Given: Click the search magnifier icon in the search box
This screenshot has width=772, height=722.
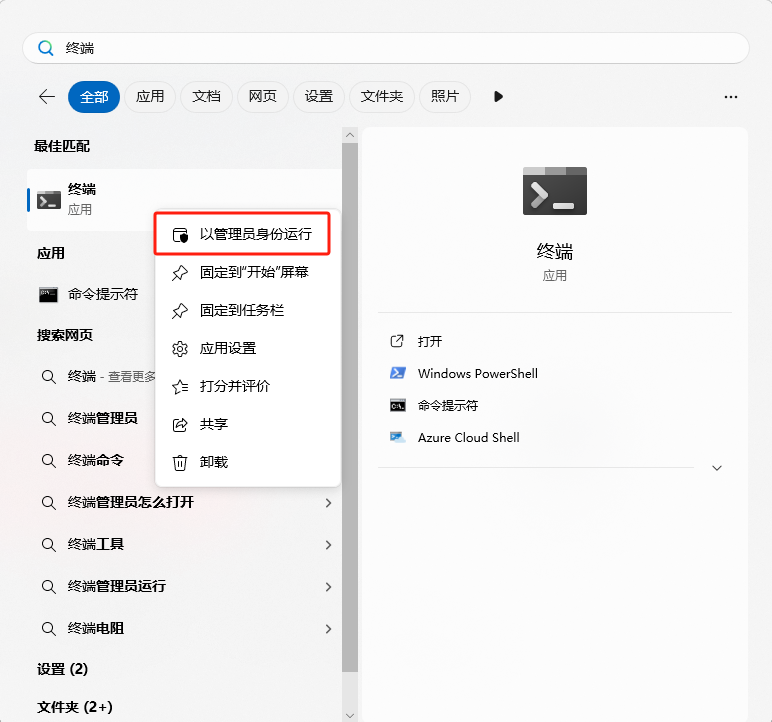Looking at the screenshot, I should [x=46, y=48].
